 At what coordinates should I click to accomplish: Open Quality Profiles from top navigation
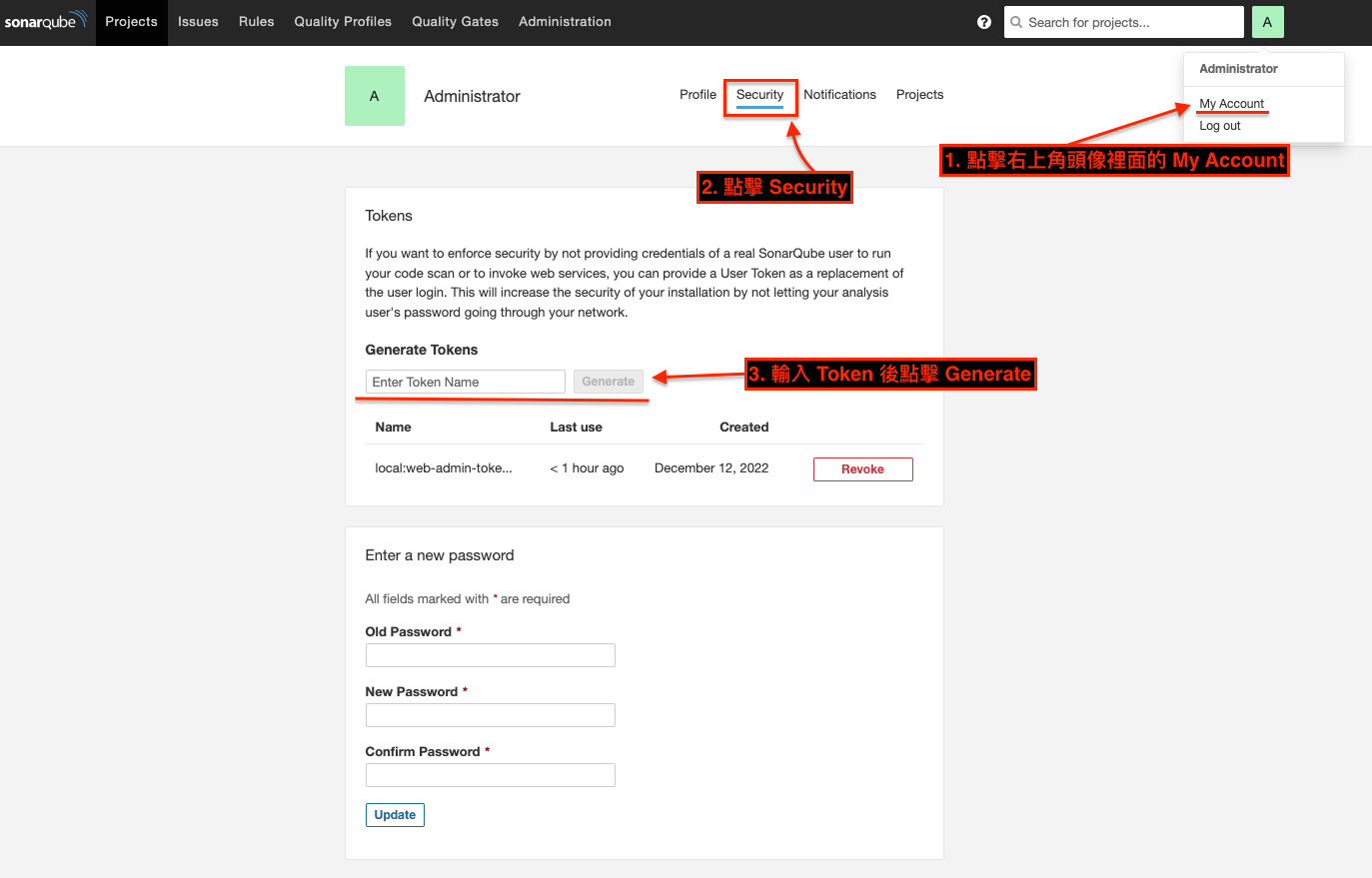click(343, 21)
